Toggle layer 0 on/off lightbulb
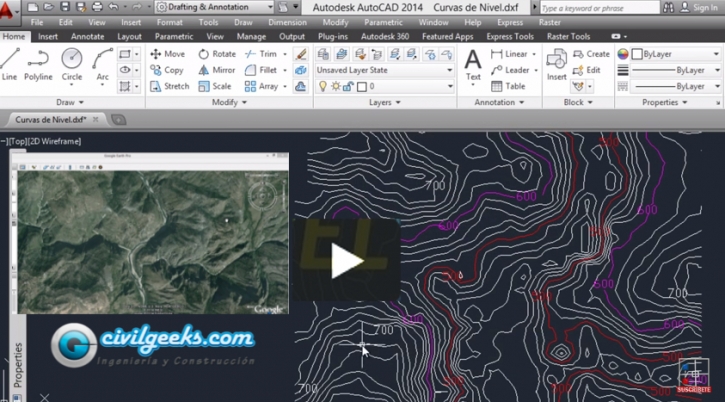The image size is (725, 402). pyautogui.click(x=323, y=87)
